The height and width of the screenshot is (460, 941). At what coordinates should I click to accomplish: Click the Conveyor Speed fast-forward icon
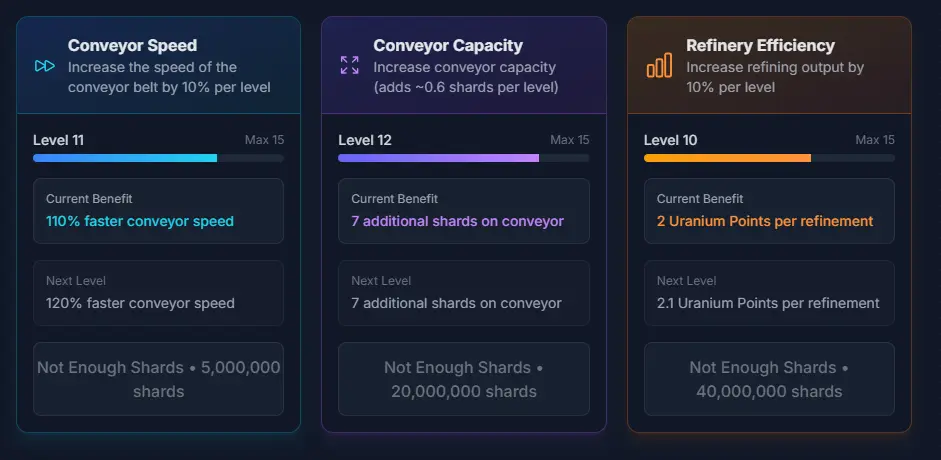click(45, 66)
